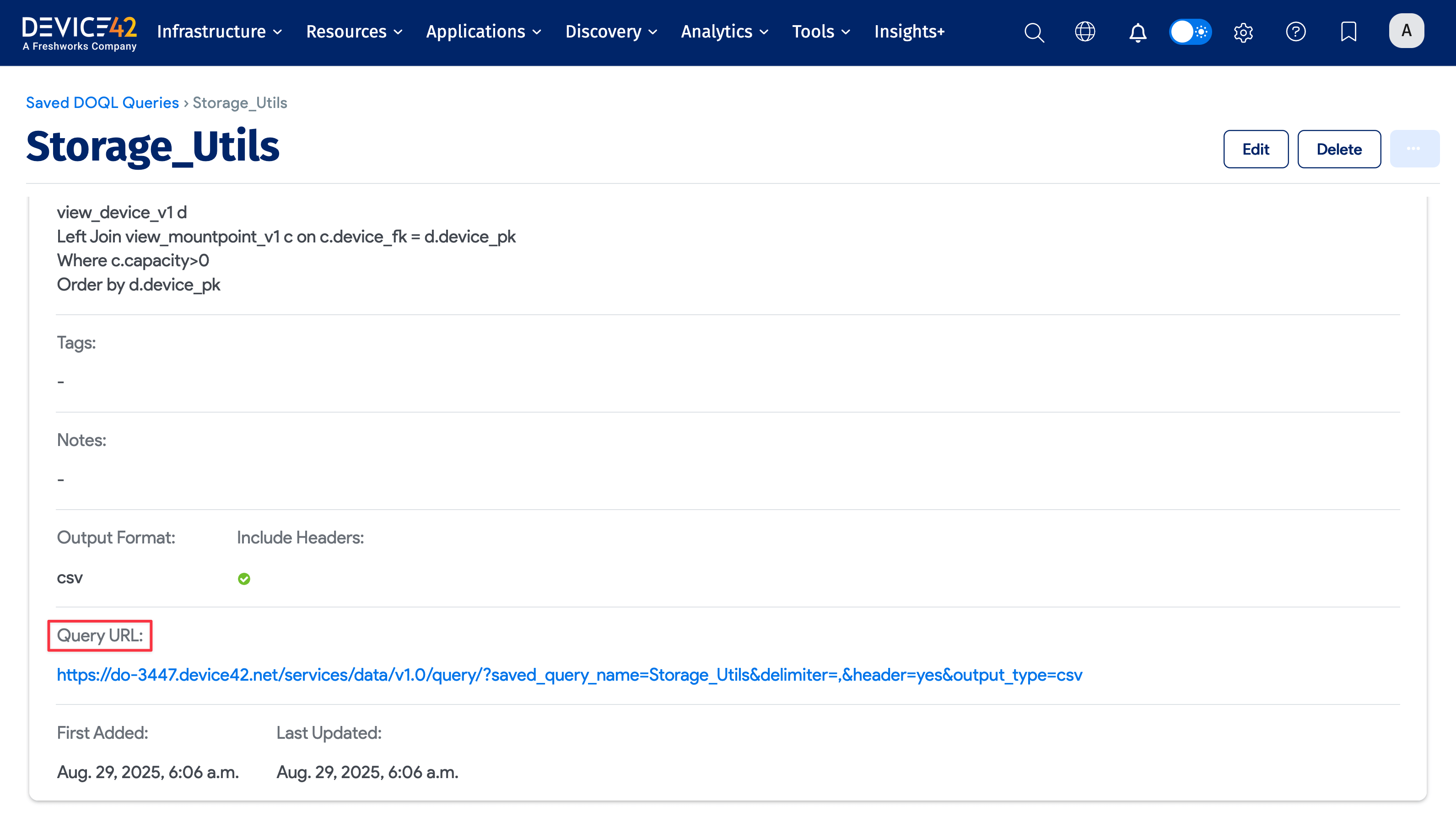The height and width of the screenshot is (817, 1456).
Task: Click the Edit button
Action: tap(1256, 149)
